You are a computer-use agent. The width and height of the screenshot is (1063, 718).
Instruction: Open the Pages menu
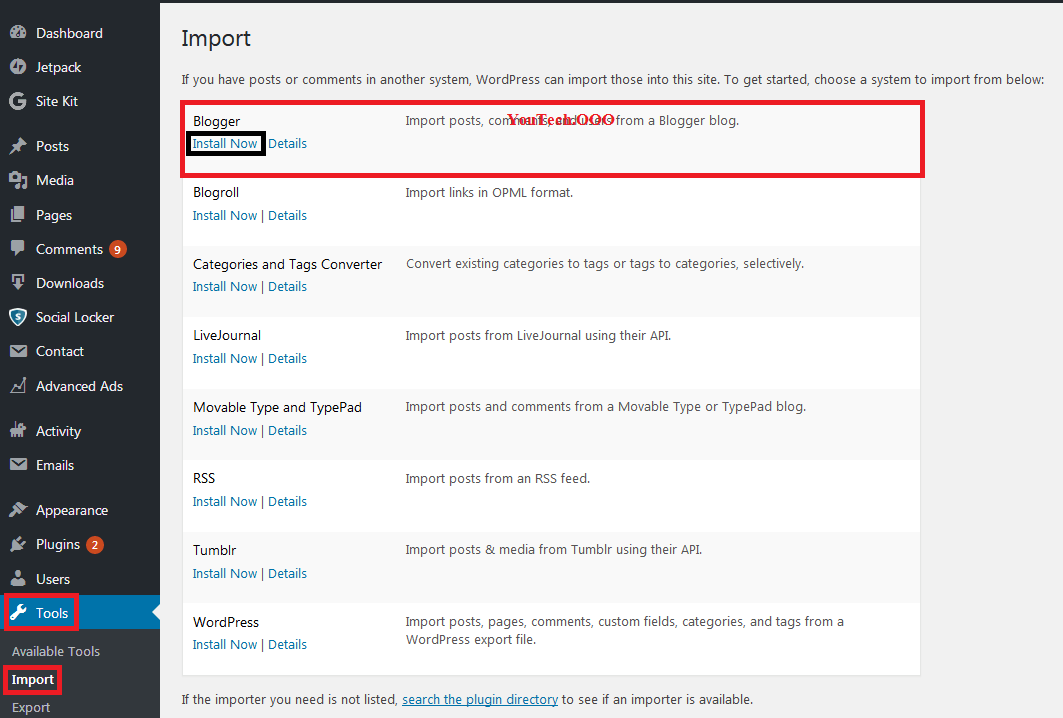54,215
